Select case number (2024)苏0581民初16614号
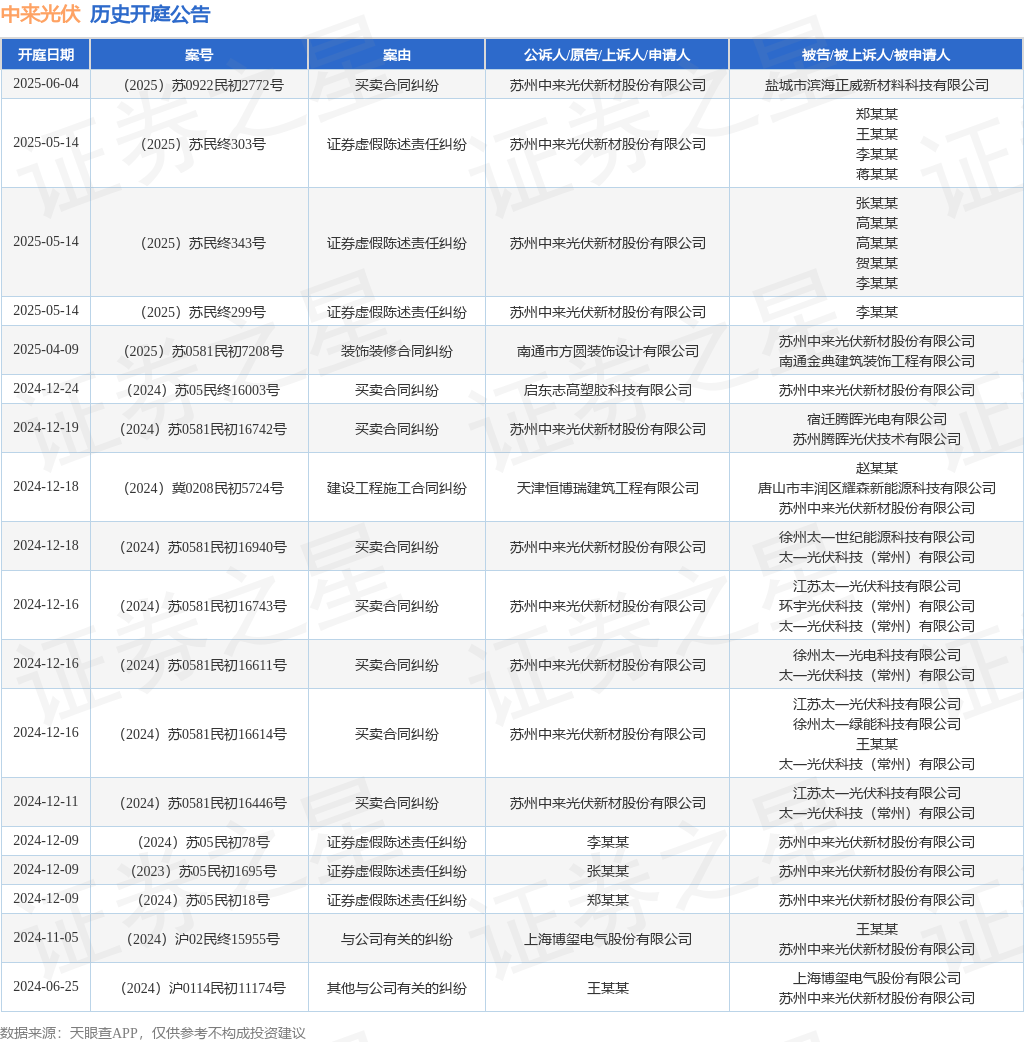Viewport: 1024px width, 1042px height. [x=199, y=735]
